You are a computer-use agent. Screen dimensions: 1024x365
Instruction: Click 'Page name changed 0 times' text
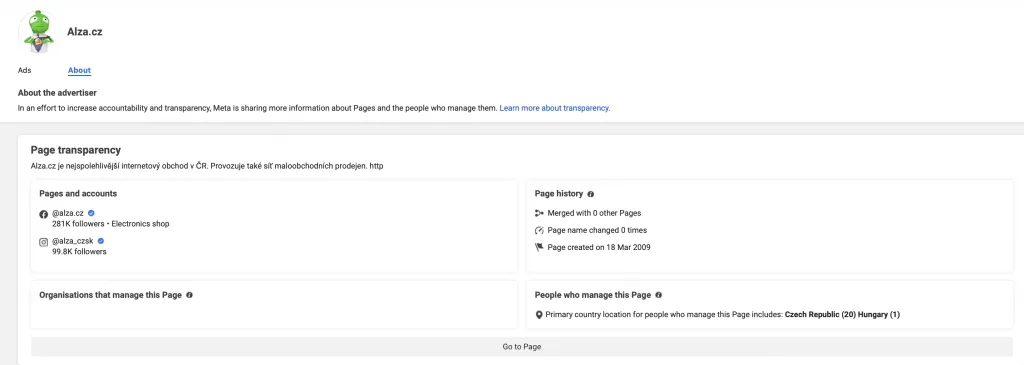597,230
